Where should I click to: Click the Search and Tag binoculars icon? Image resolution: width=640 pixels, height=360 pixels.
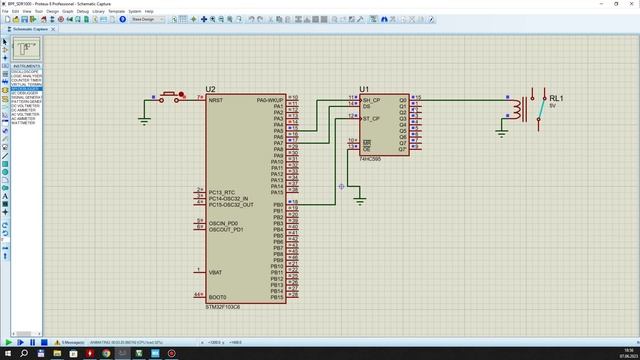point(384,19)
